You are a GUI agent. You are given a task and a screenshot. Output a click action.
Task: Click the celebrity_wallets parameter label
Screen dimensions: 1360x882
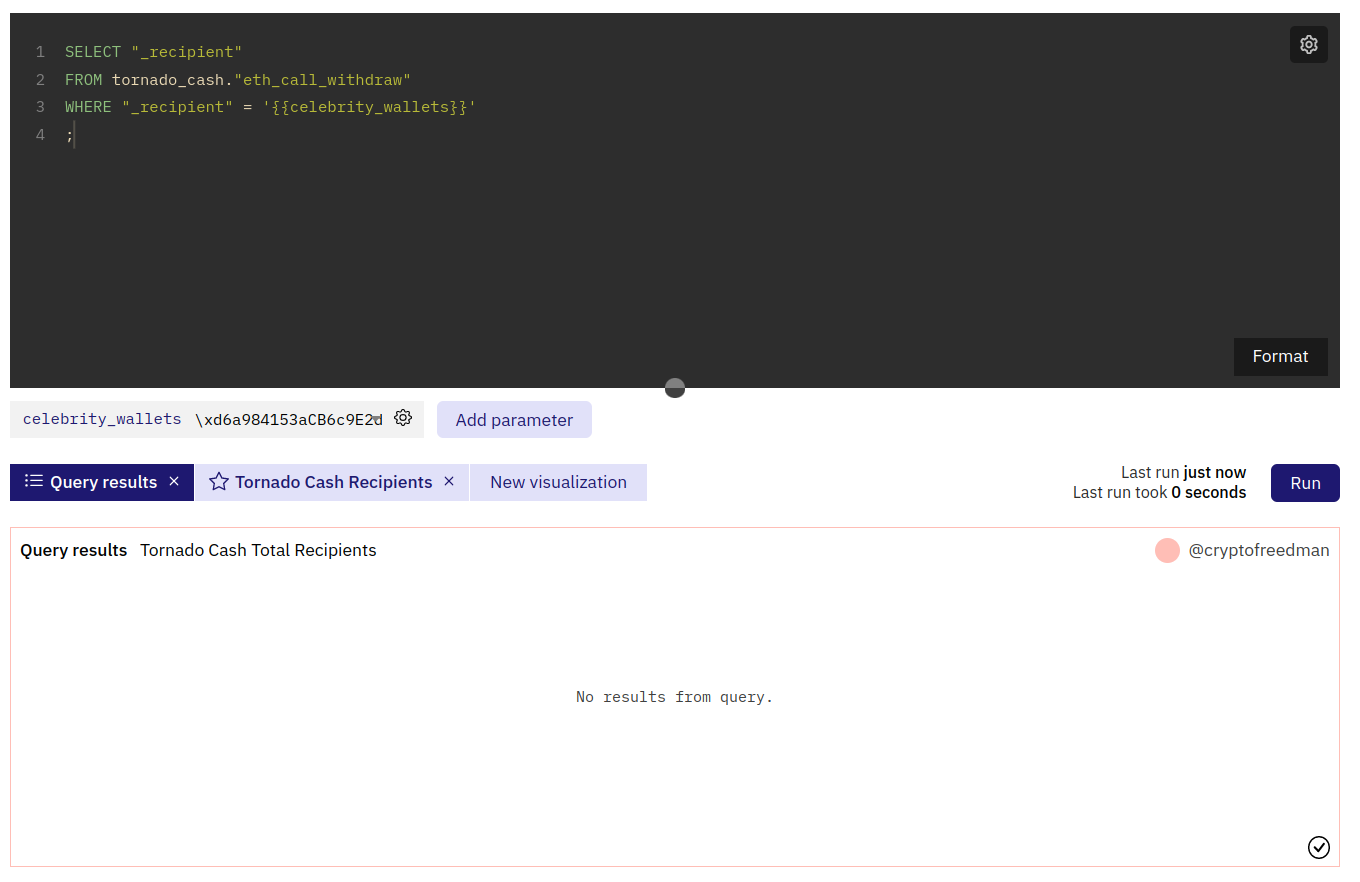pyautogui.click(x=102, y=420)
